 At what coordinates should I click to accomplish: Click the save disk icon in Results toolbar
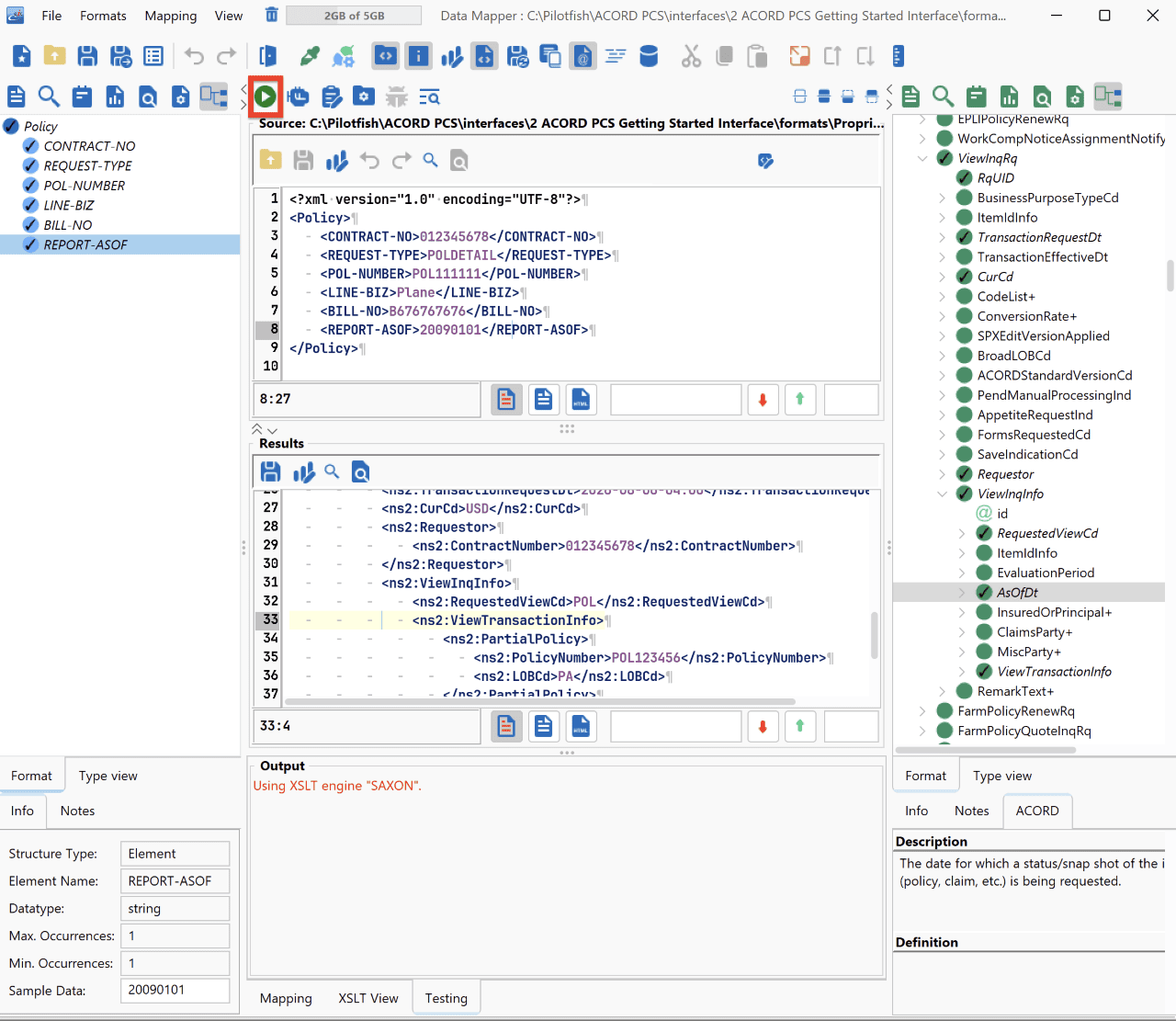pos(271,472)
